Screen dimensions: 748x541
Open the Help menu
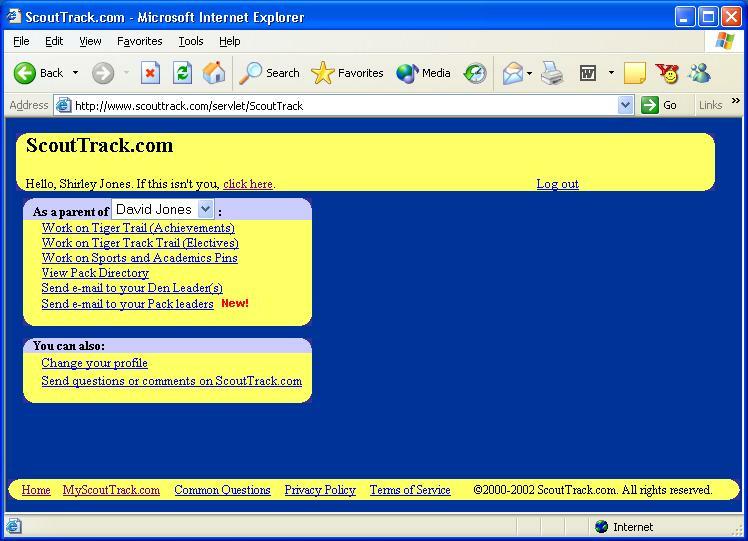point(229,41)
